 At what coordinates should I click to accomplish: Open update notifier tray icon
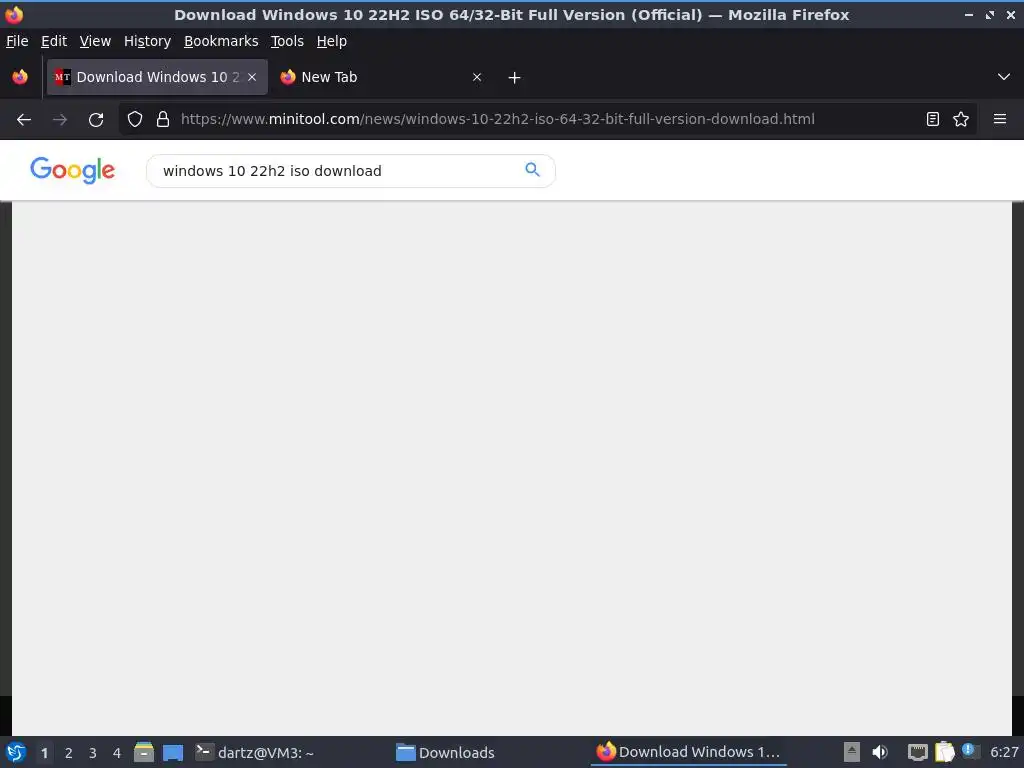pyautogui.click(x=970, y=751)
